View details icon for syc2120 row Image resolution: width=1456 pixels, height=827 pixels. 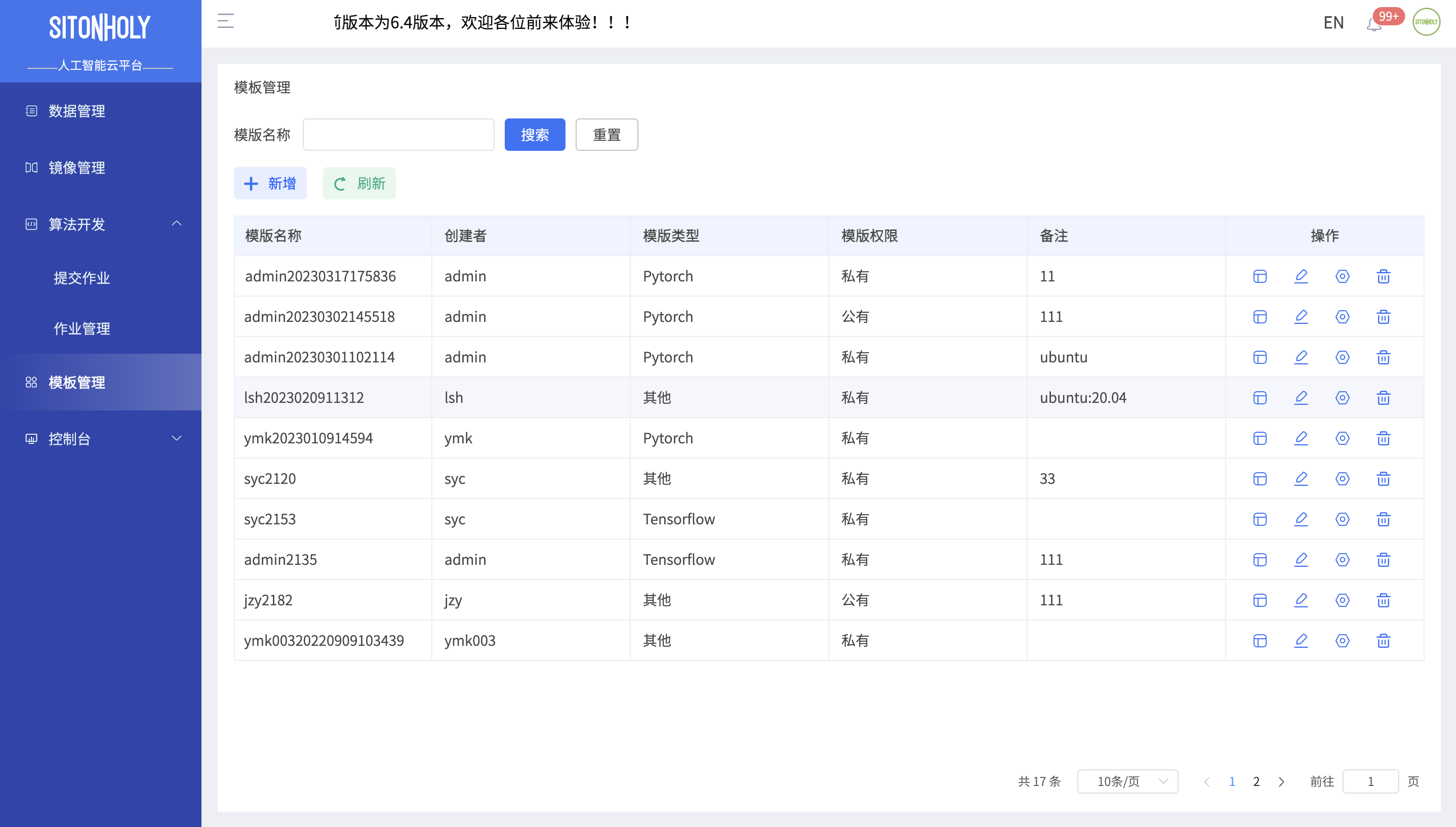pyautogui.click(x=1260, y=478)
